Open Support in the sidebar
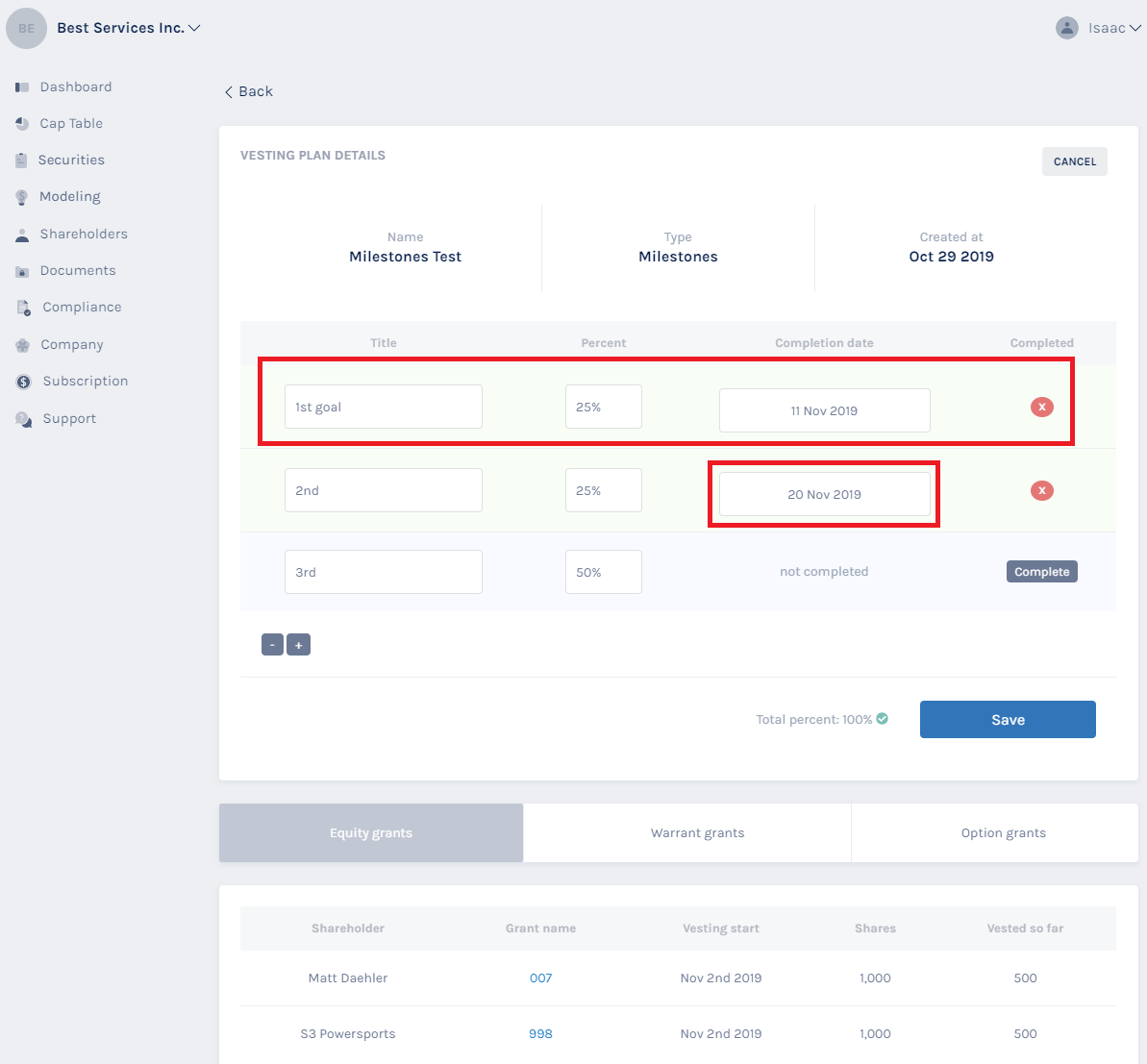The width and height of the screenshot is (1147, 1064). tap(69, 418)
